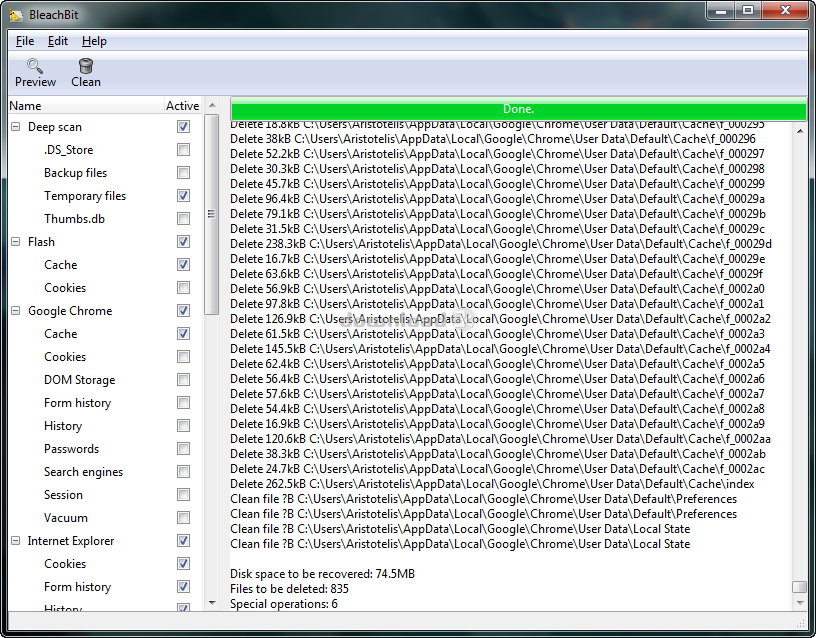Image resolution: width=816 pixels, height=638 pixels.
Task: Select the Vacuum row label
Action: (66, 518)
